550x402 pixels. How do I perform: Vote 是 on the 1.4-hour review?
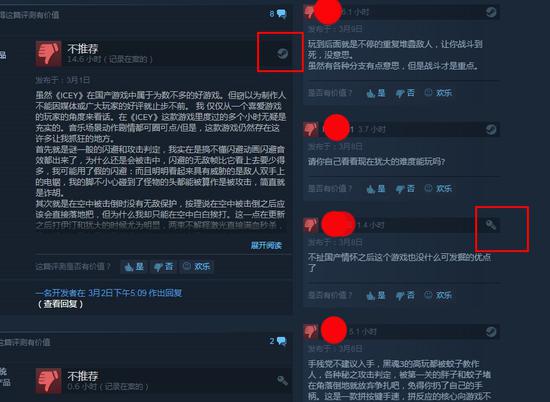pyautogui.click(x=376, y=295)
